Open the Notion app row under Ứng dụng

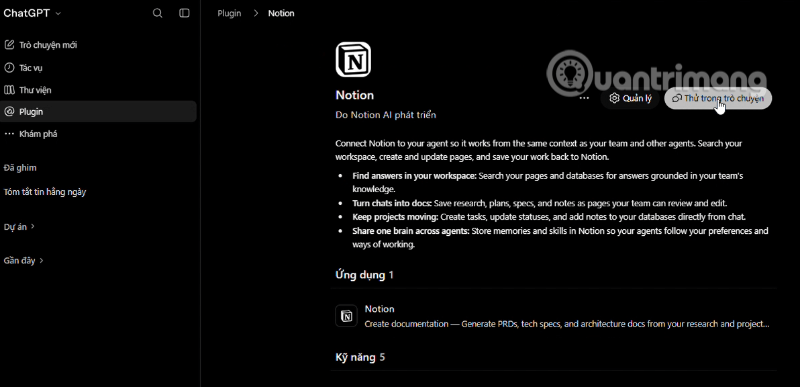click(553, 316)
